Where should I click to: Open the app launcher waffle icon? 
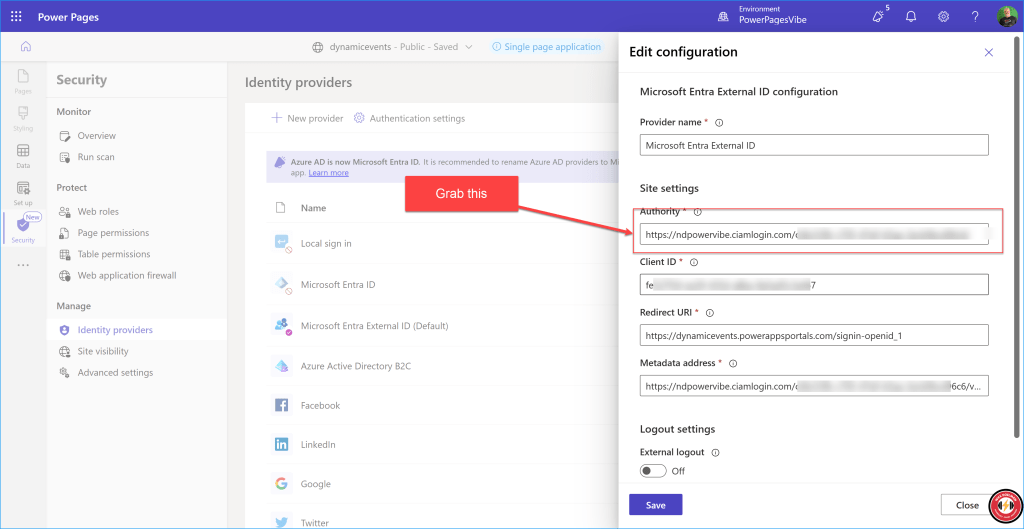[16, 17]
